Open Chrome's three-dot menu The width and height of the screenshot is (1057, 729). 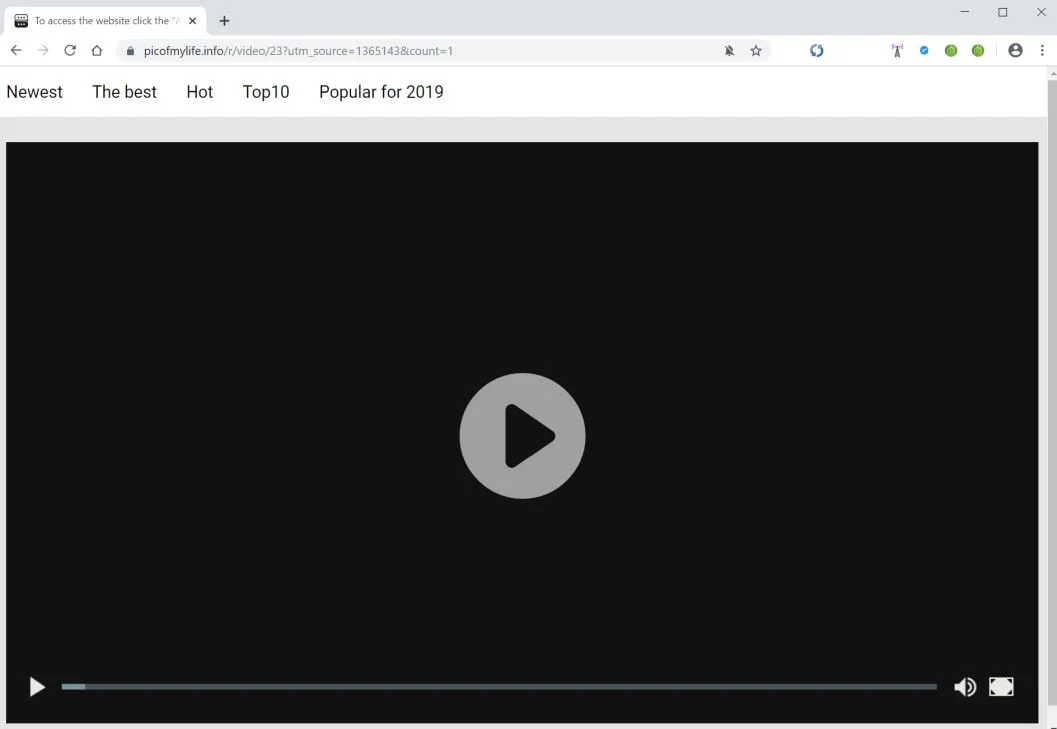[x=1042, y=51]
